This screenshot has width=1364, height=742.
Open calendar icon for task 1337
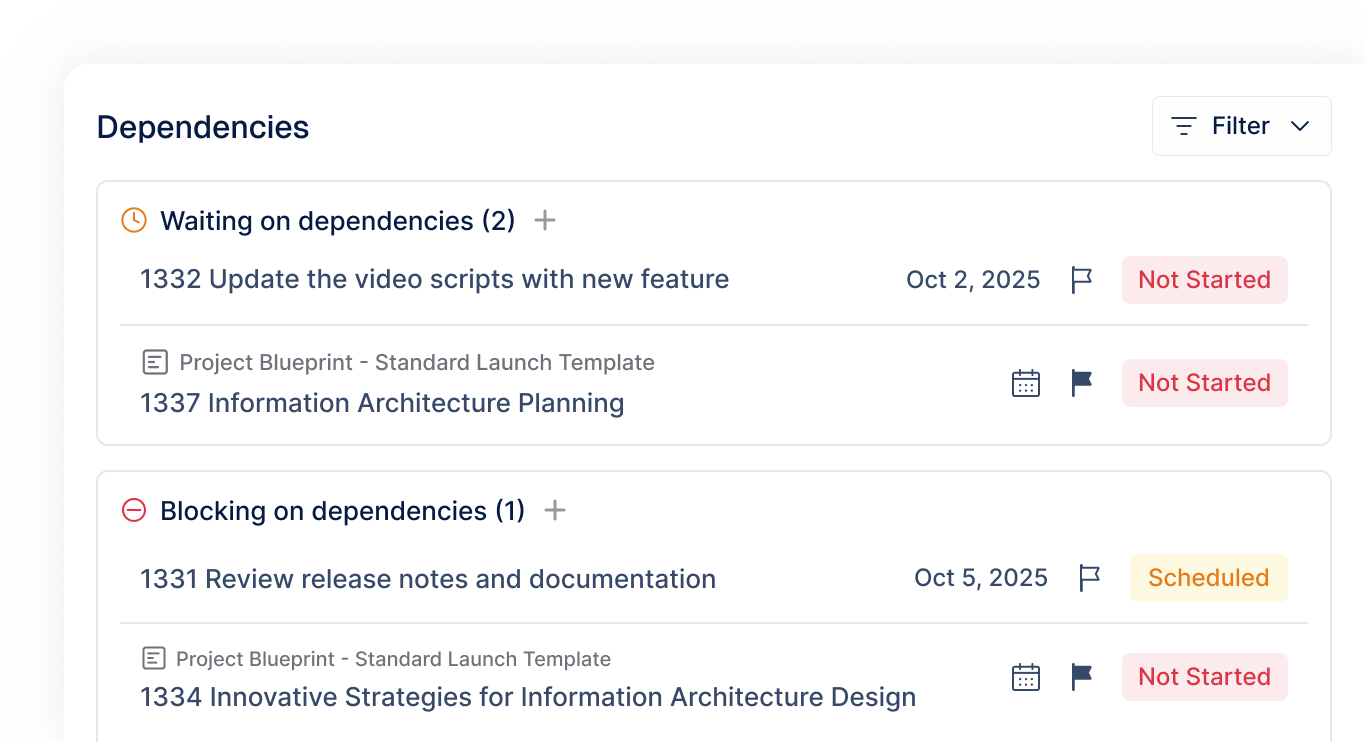click(1026, 383)
